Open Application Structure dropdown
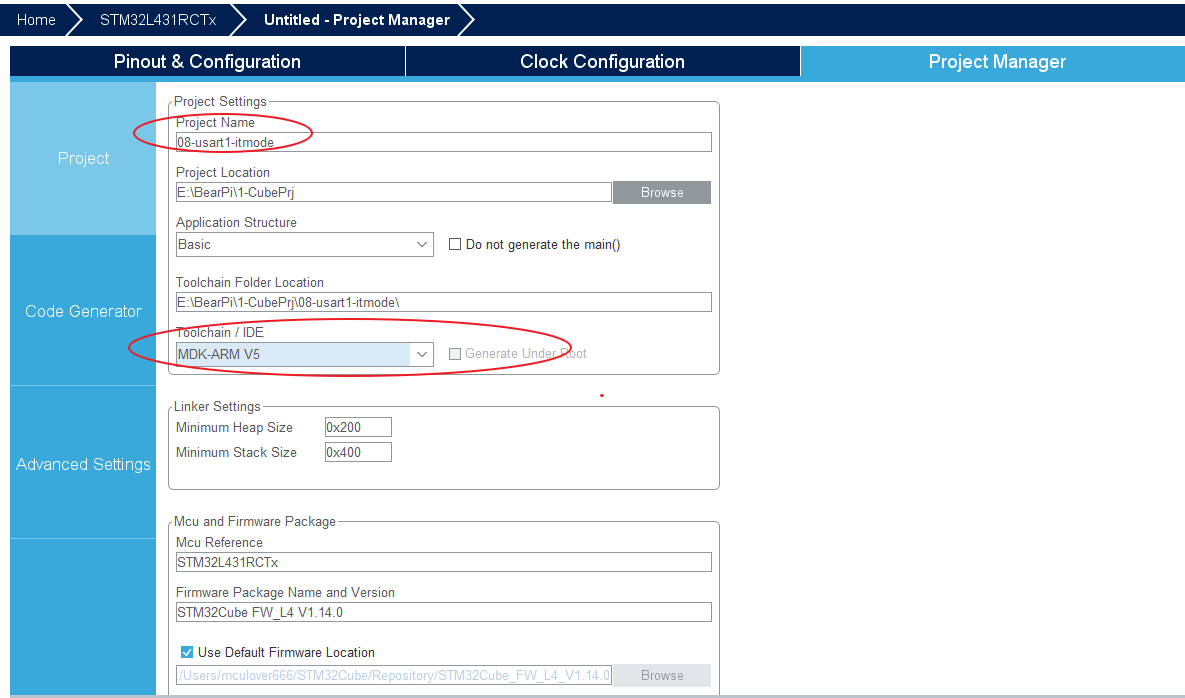 (305, 244)
